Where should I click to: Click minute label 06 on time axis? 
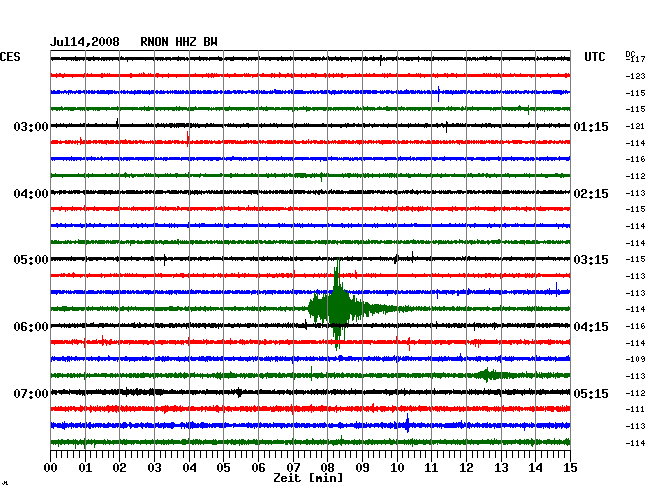point(258,467)
